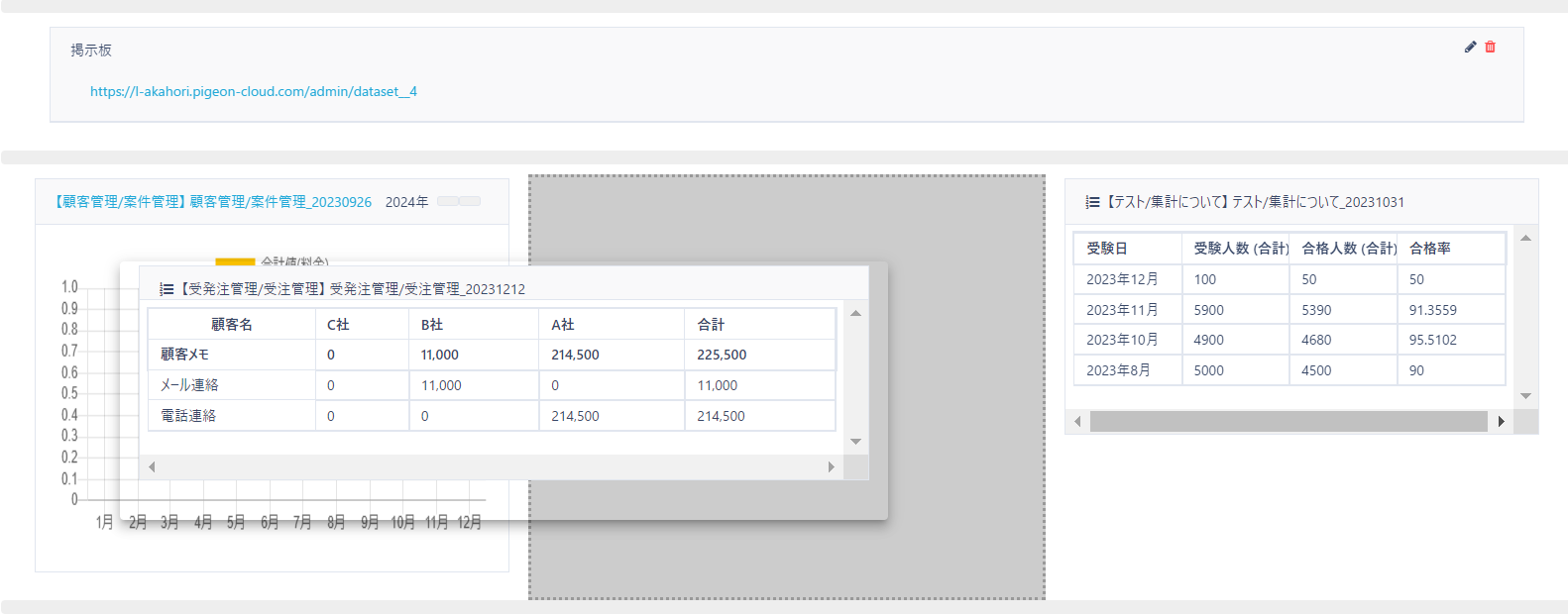Click right arrow of the test summary table scrollbar
The width and height of the screenshot is (1568, 616).
click(x=1501, y=422)
